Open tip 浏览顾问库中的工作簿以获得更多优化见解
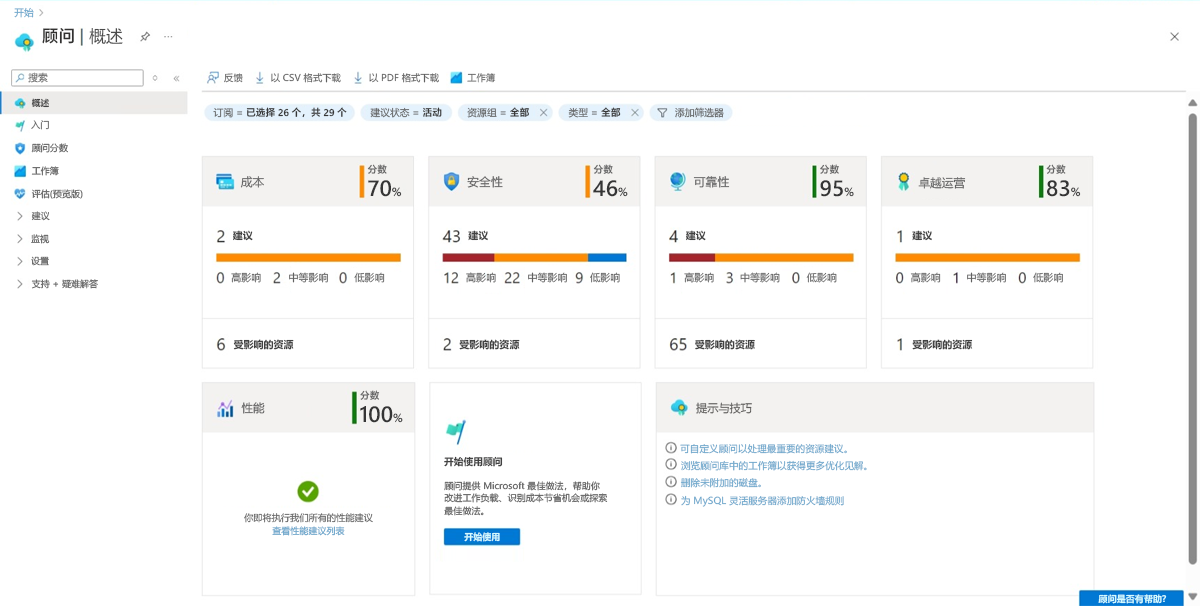This screenshot has width=1200, height=606. 774,466
